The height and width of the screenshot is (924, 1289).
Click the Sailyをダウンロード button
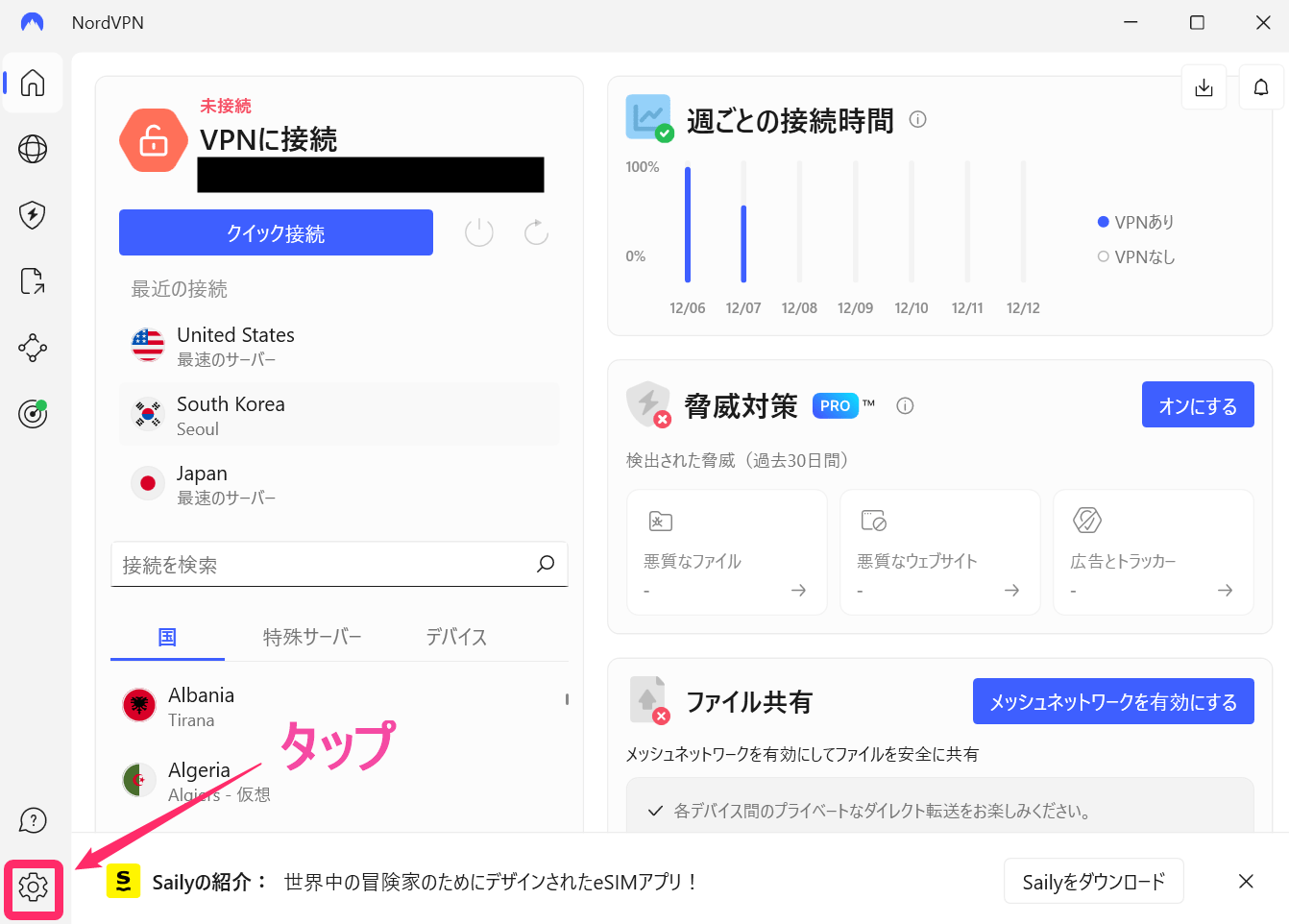pyautogui.click(x=1093, y=881)
